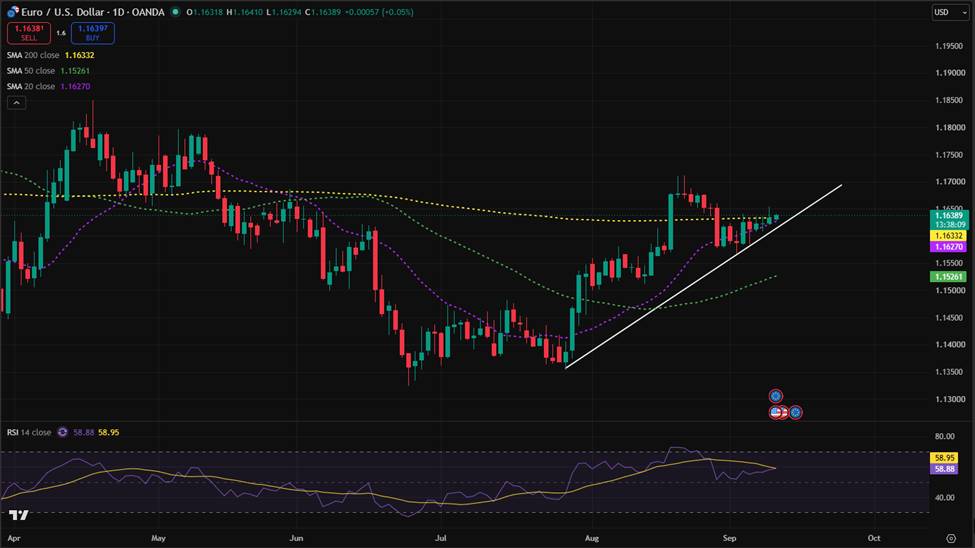The image size is (975, 548).
Task: Click the purple SMA 20 value 1.16270
Action: [x=75, y=86]
